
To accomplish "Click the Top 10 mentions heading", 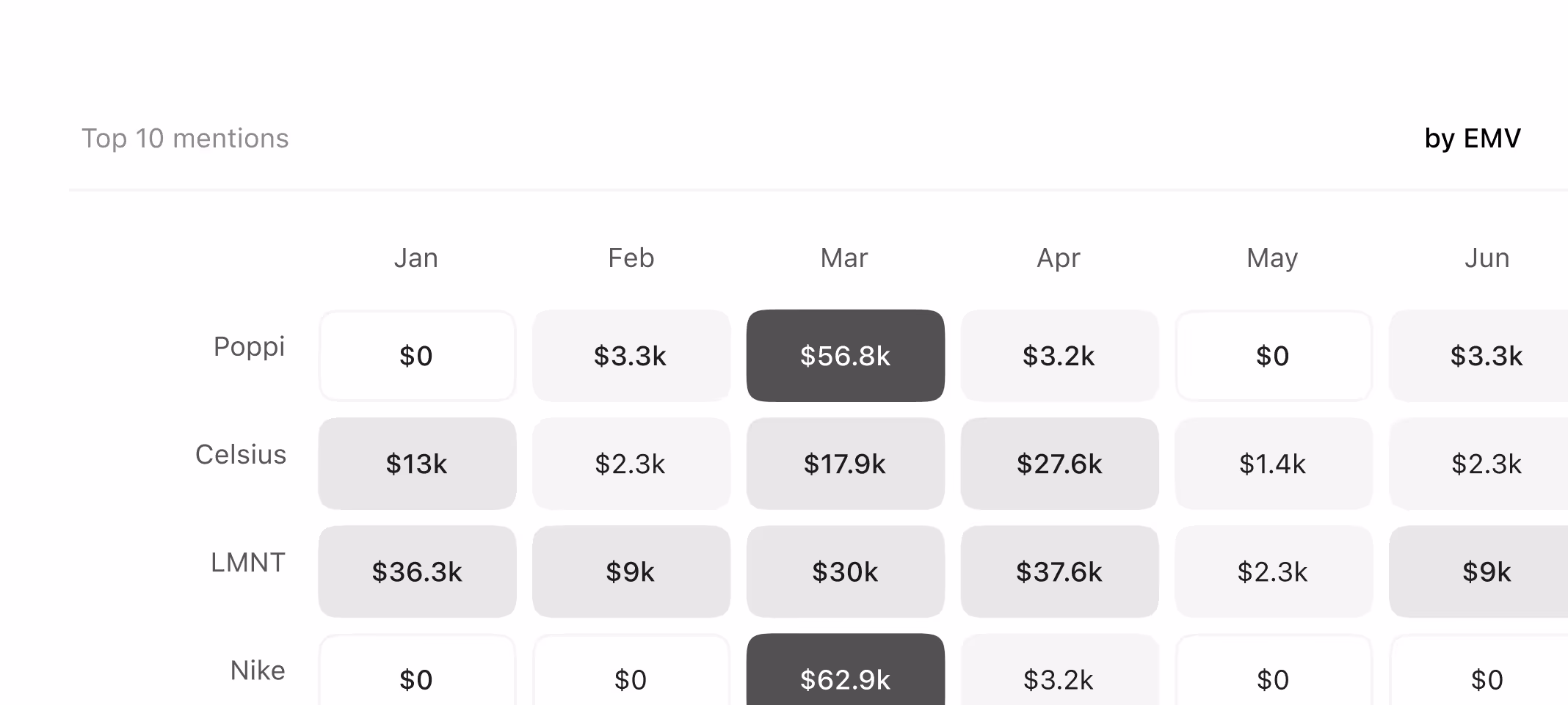I will point(185,139).
